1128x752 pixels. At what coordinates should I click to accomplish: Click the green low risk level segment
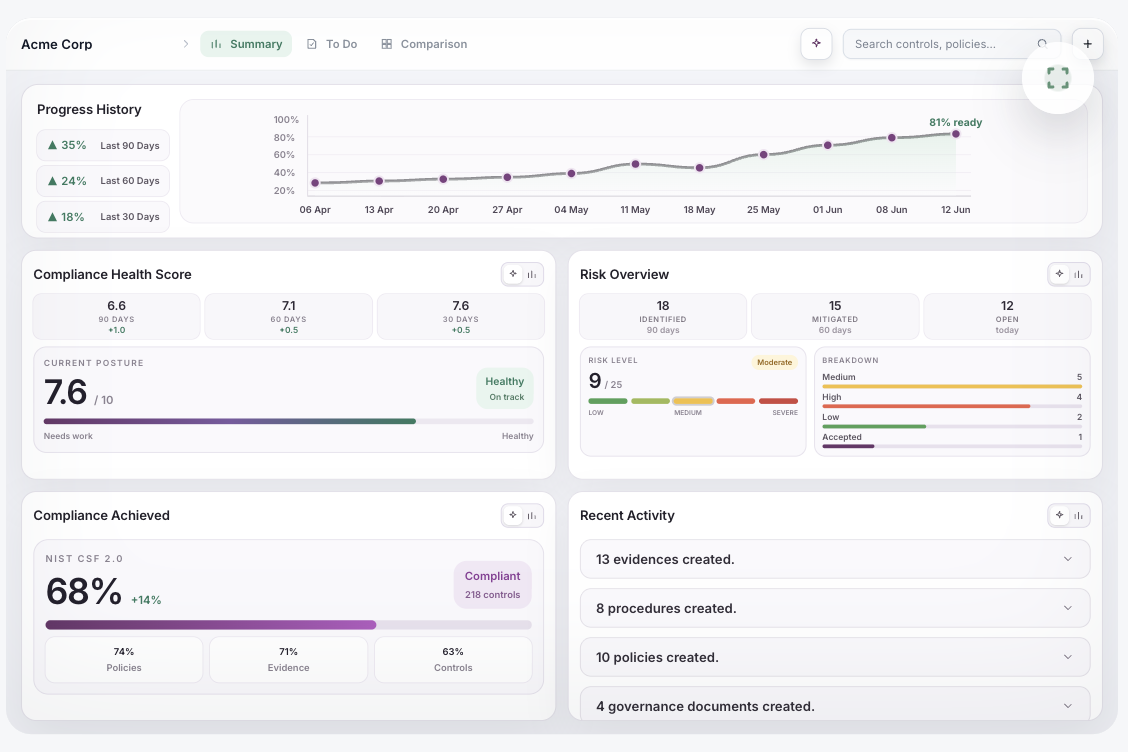(608, 401)
